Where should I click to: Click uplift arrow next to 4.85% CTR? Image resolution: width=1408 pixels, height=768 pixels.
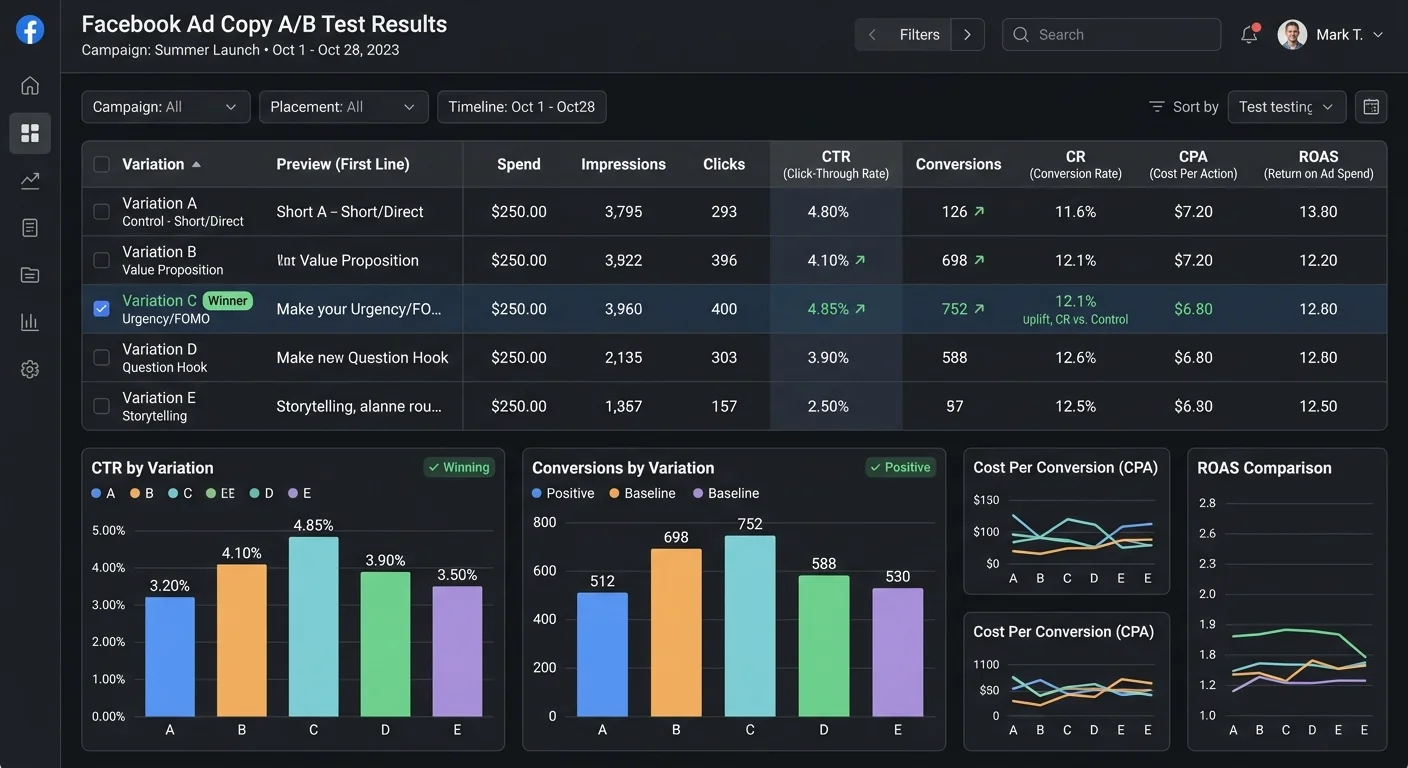(x=860, y=309)
